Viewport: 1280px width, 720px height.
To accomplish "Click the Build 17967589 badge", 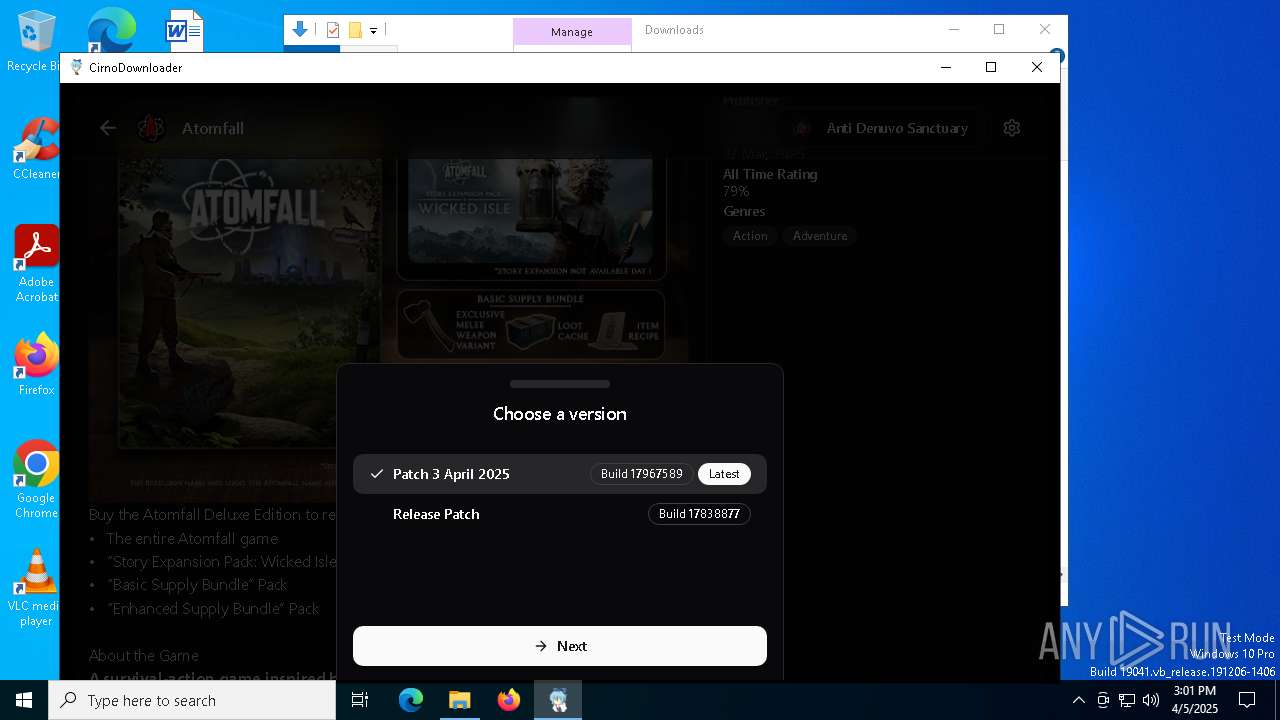I will point(641,474).
